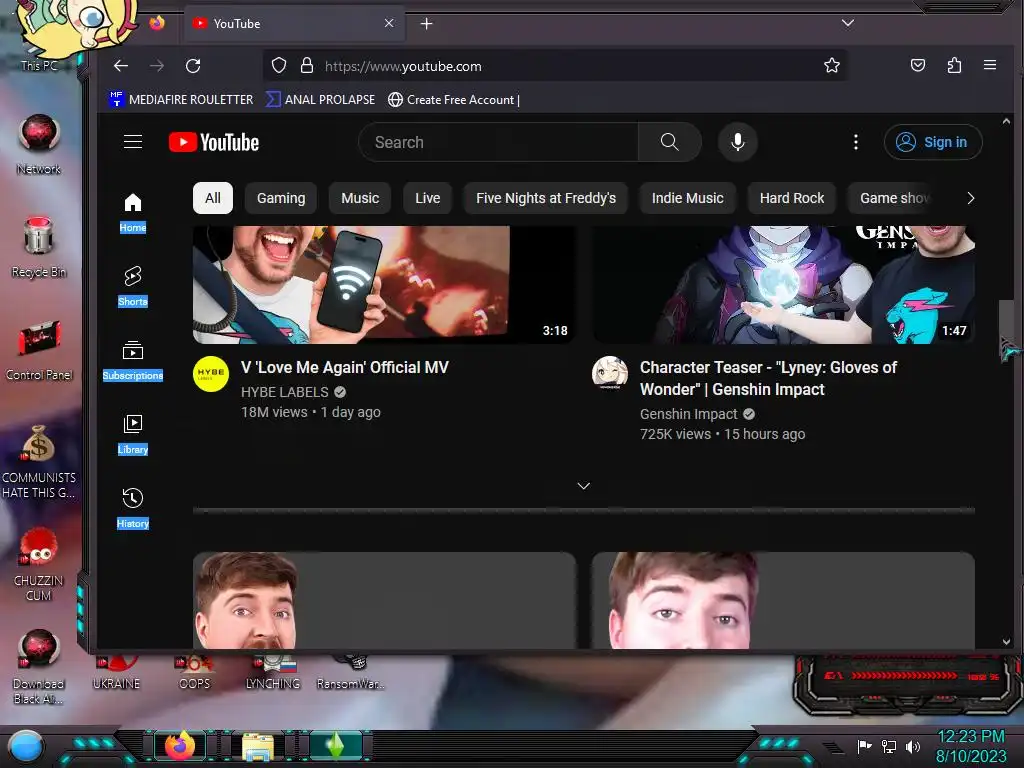This screenshot has height=768, width=1024.
Task: Click Firefox icon in taskbar
Action: click(180, 746)
